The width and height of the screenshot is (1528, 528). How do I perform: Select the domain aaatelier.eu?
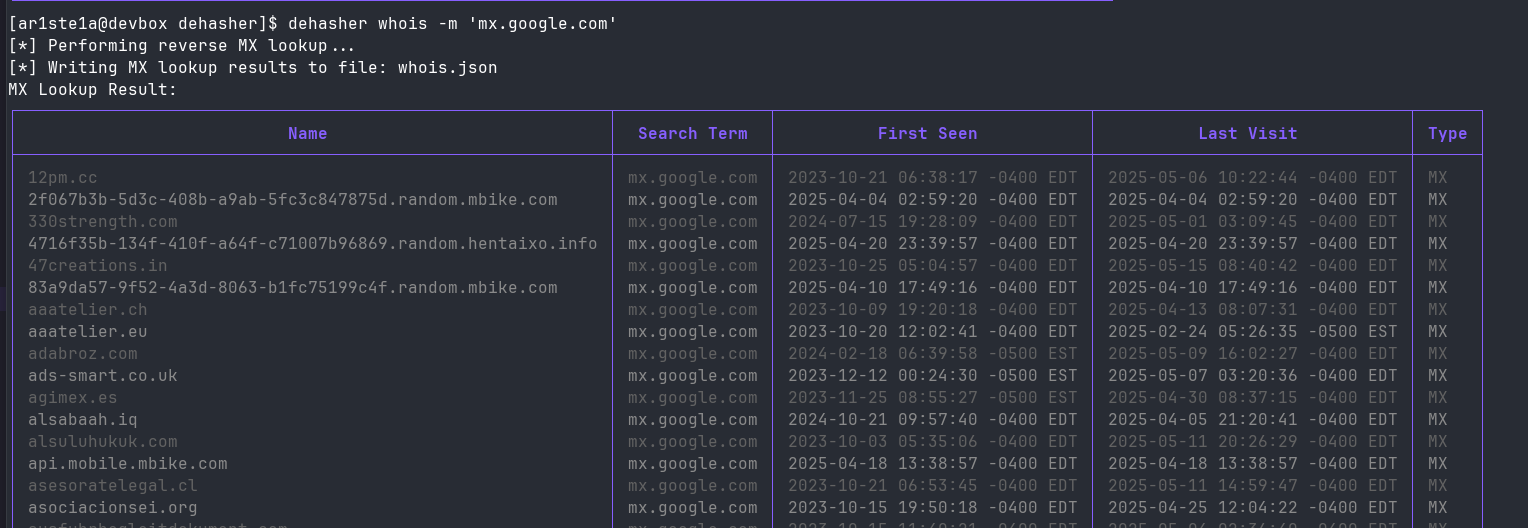(x=87, y=332)
